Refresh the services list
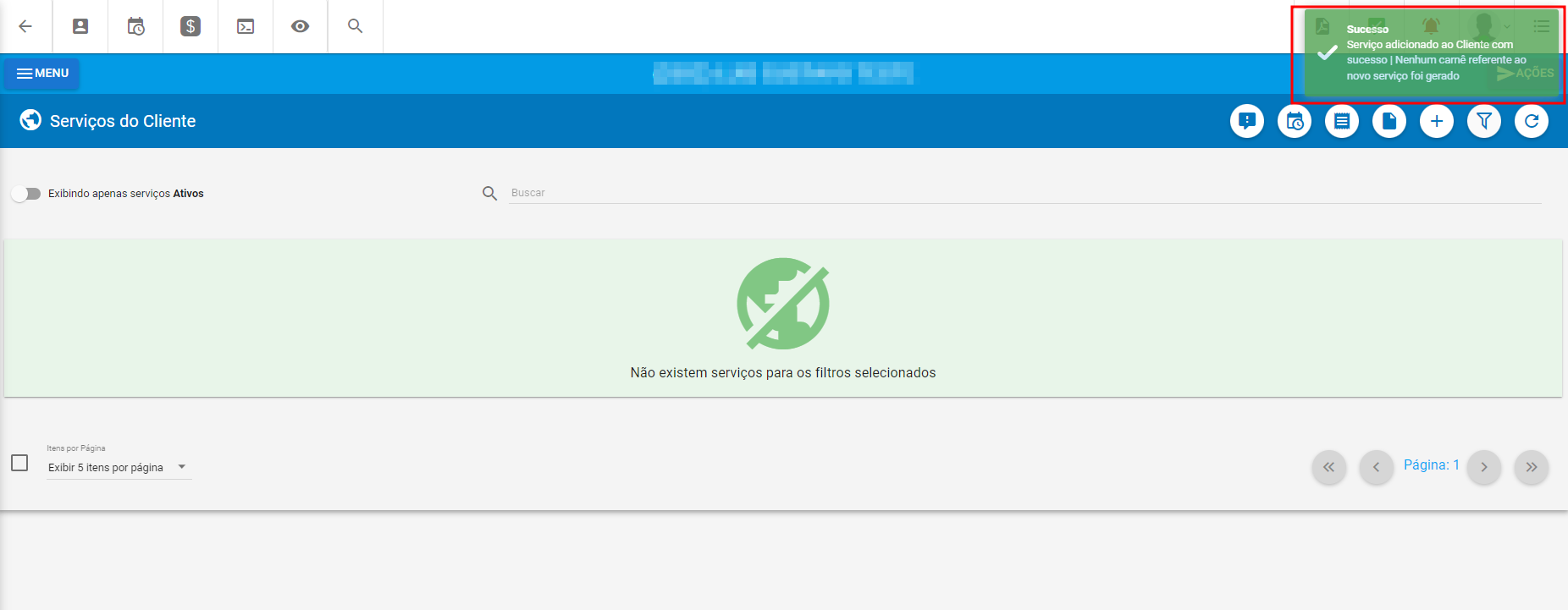 pyautogui.click(x=1532, y=121)
